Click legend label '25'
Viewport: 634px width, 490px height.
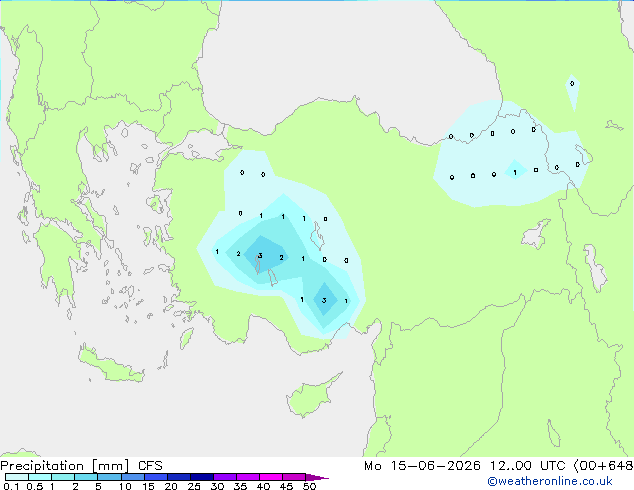click(194, 486)
